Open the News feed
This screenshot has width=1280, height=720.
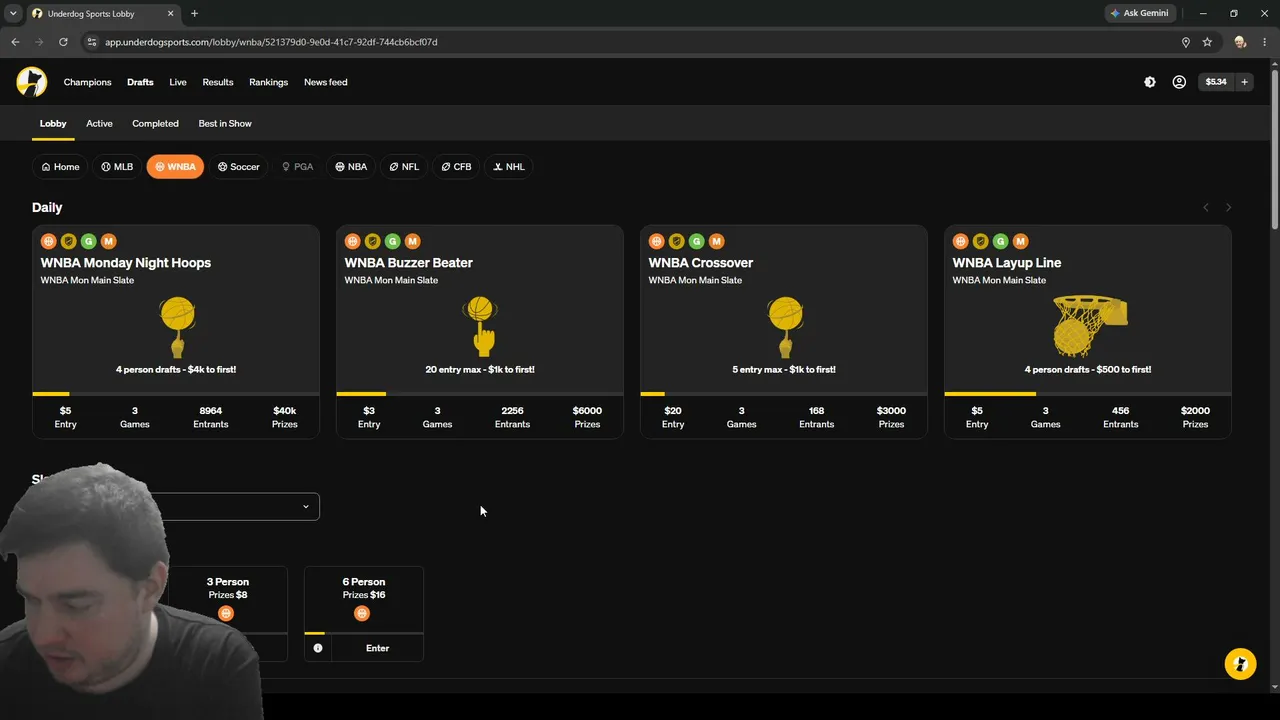point(326,82)
